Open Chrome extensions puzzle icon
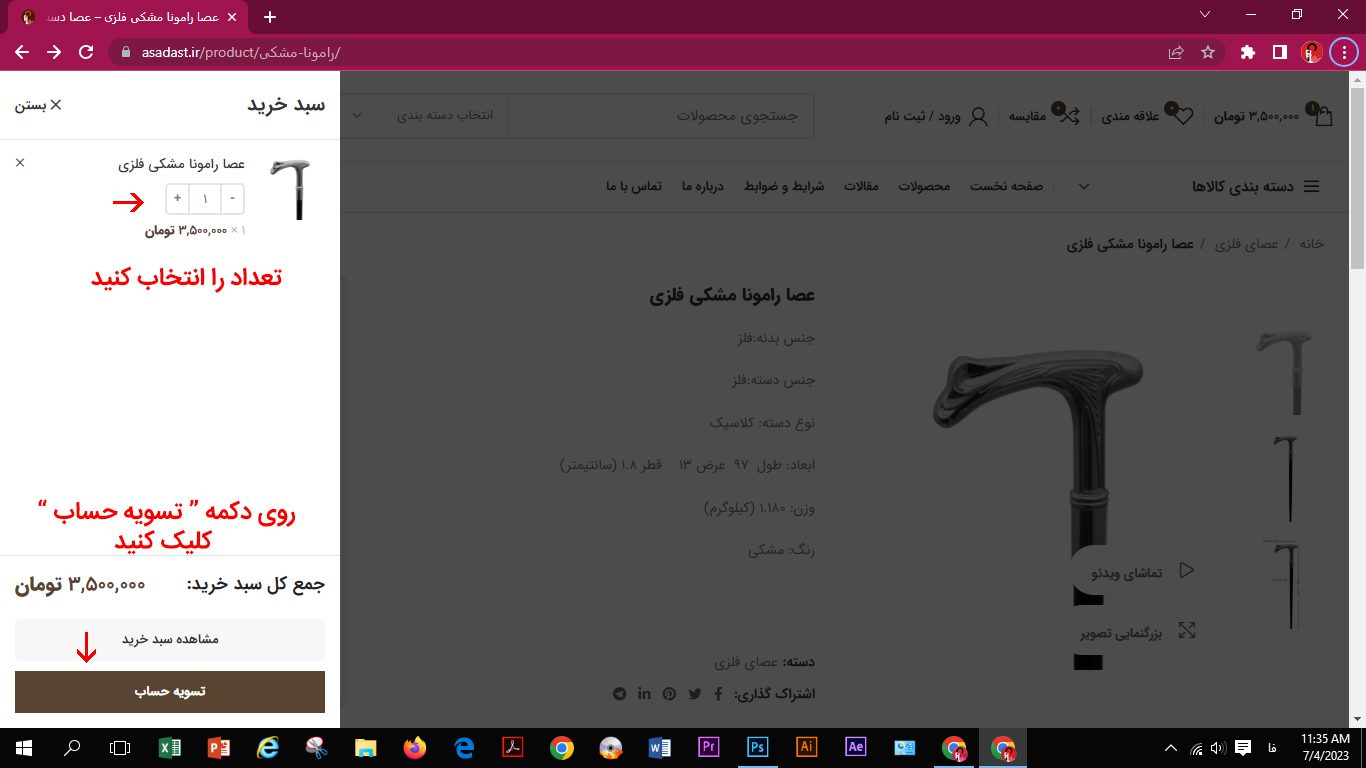This screenshot has width=1366, height=768. point(1247,52)
